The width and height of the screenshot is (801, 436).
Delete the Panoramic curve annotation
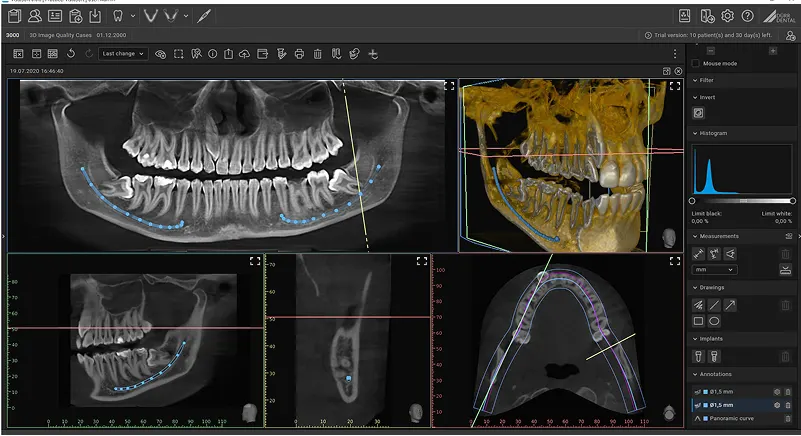(787, 418)
